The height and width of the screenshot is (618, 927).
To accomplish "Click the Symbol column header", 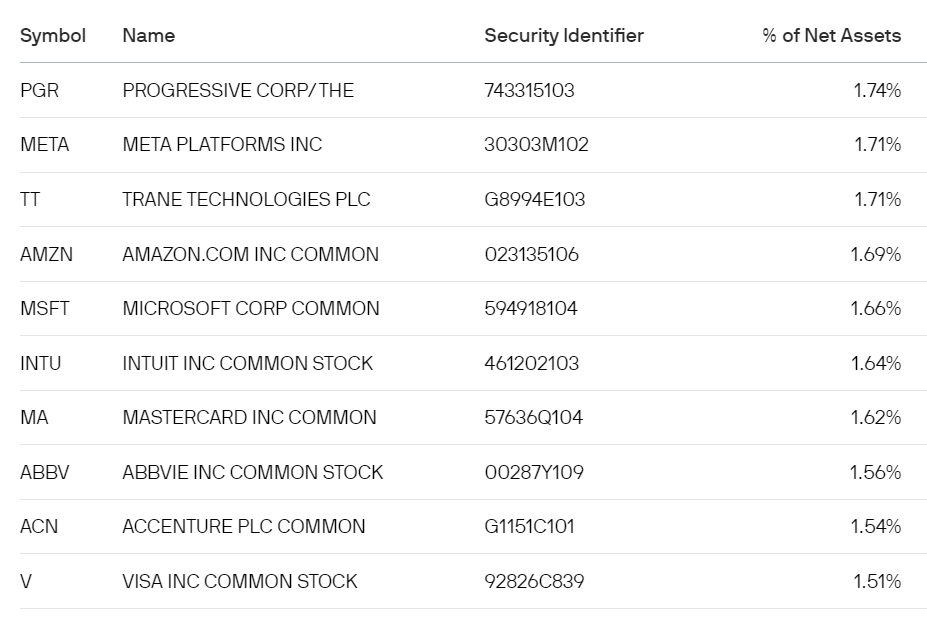I will click(x=53, y=36).
